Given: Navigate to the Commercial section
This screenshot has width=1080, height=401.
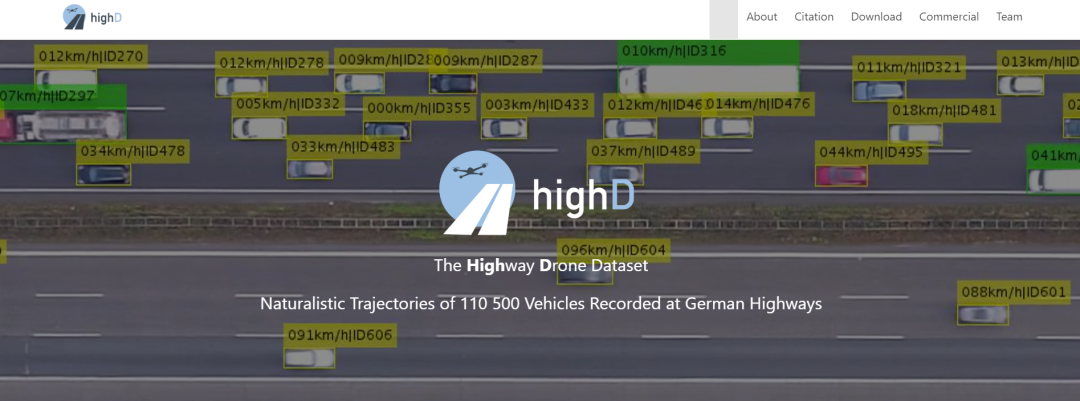Looking at the screenshot, I should [x=948, y=17].
